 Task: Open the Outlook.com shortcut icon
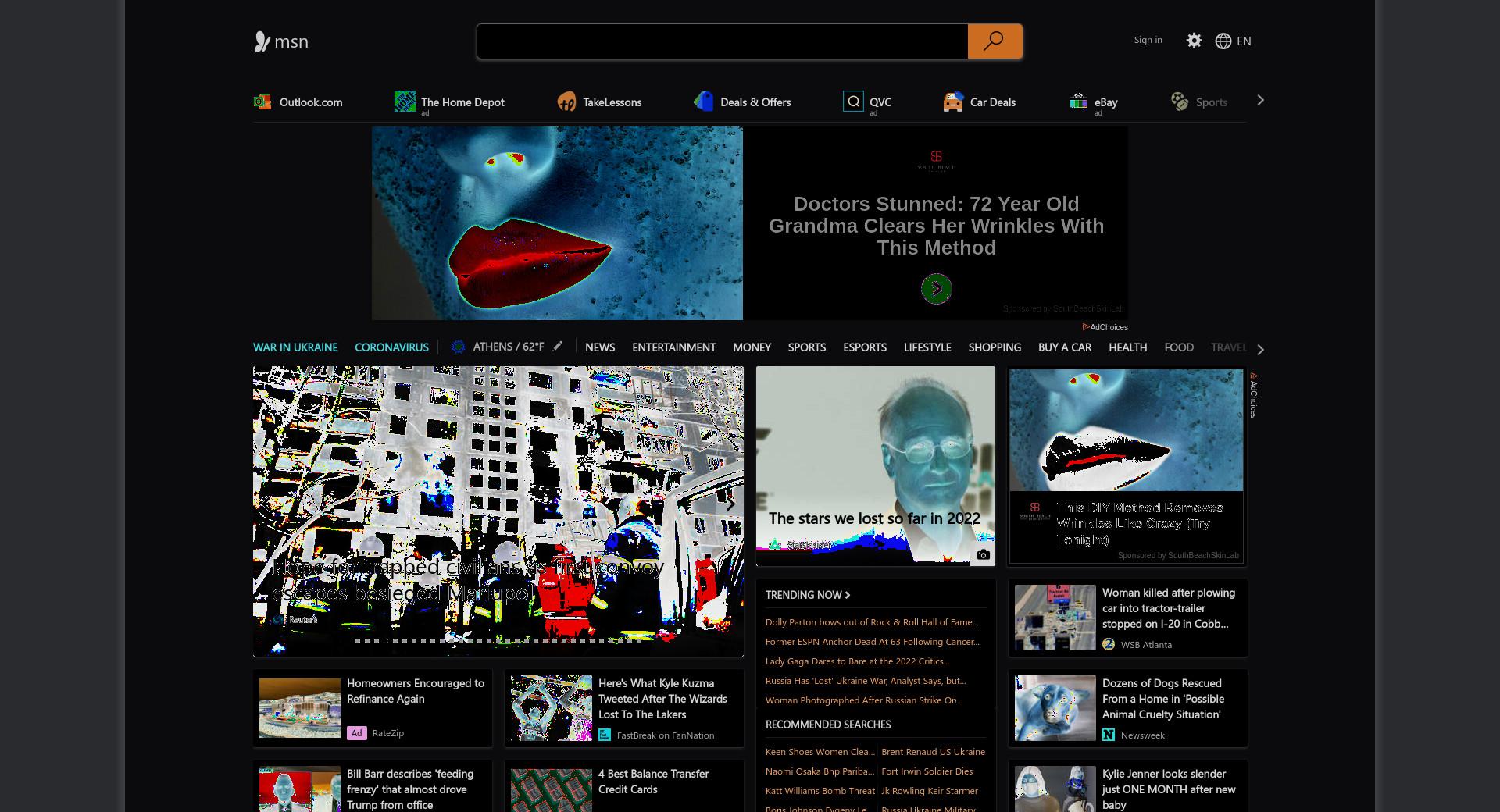[262, 101]
